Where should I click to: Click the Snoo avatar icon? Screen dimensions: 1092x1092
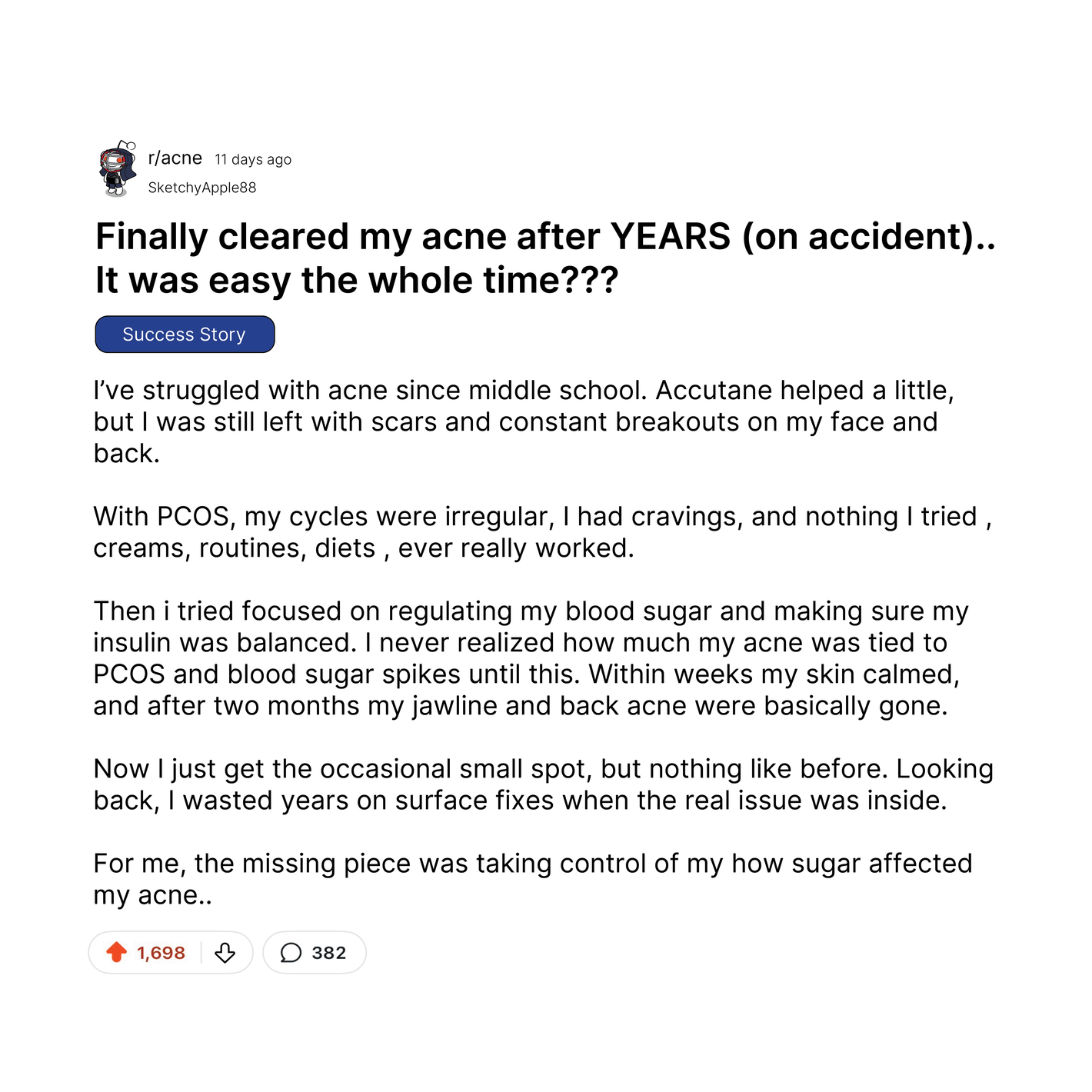[x=118, y=169]
